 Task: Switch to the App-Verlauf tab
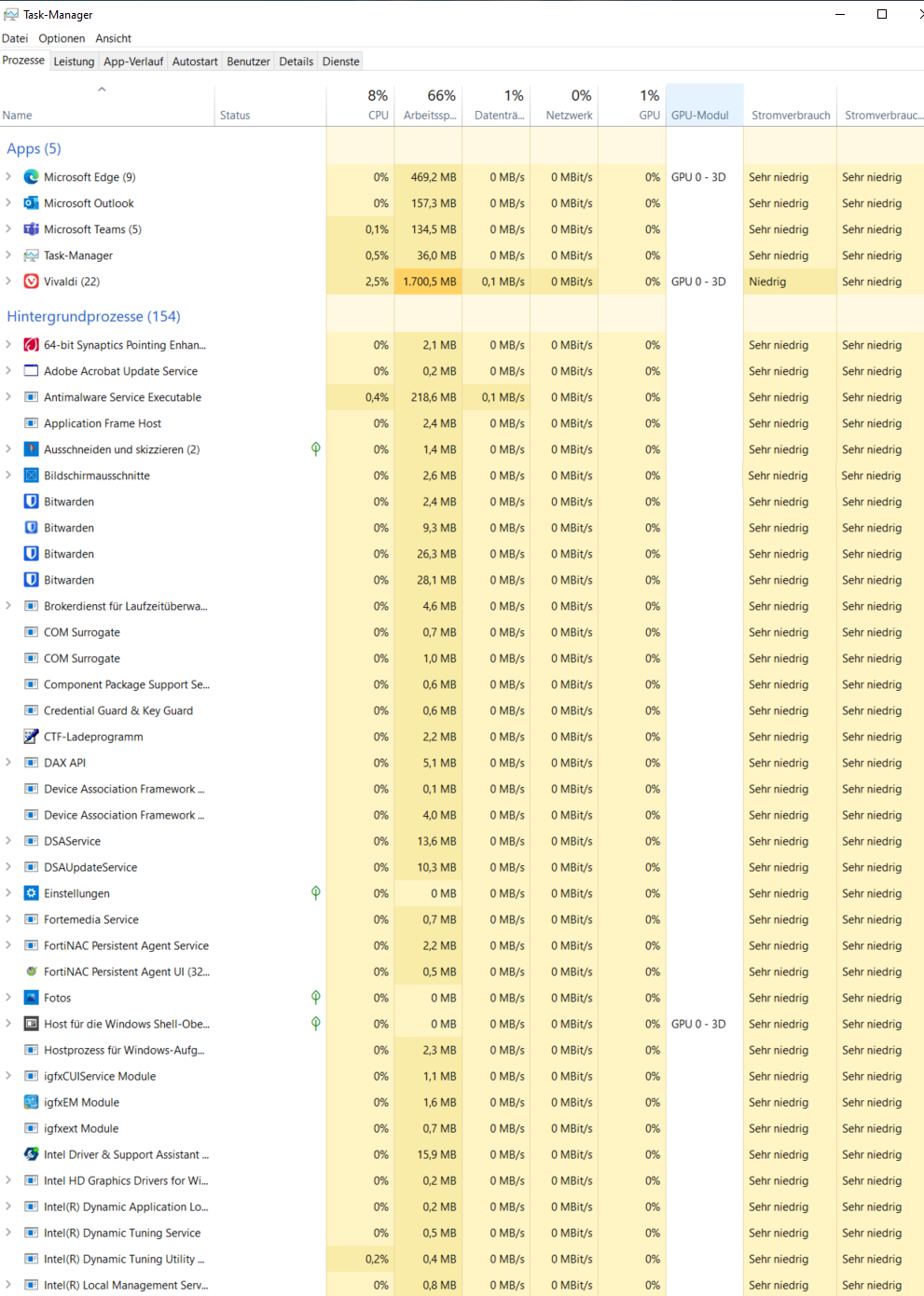click(x=133, y=62)
